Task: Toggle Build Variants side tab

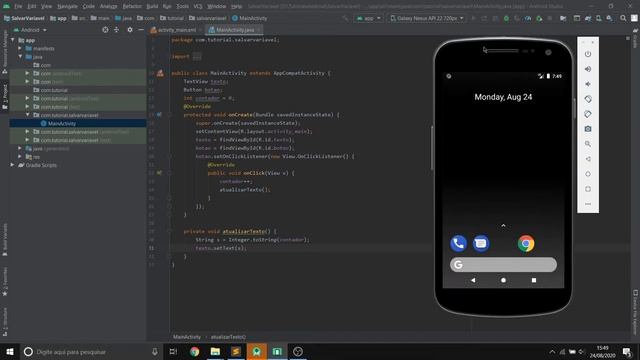Action: point(5,240)
